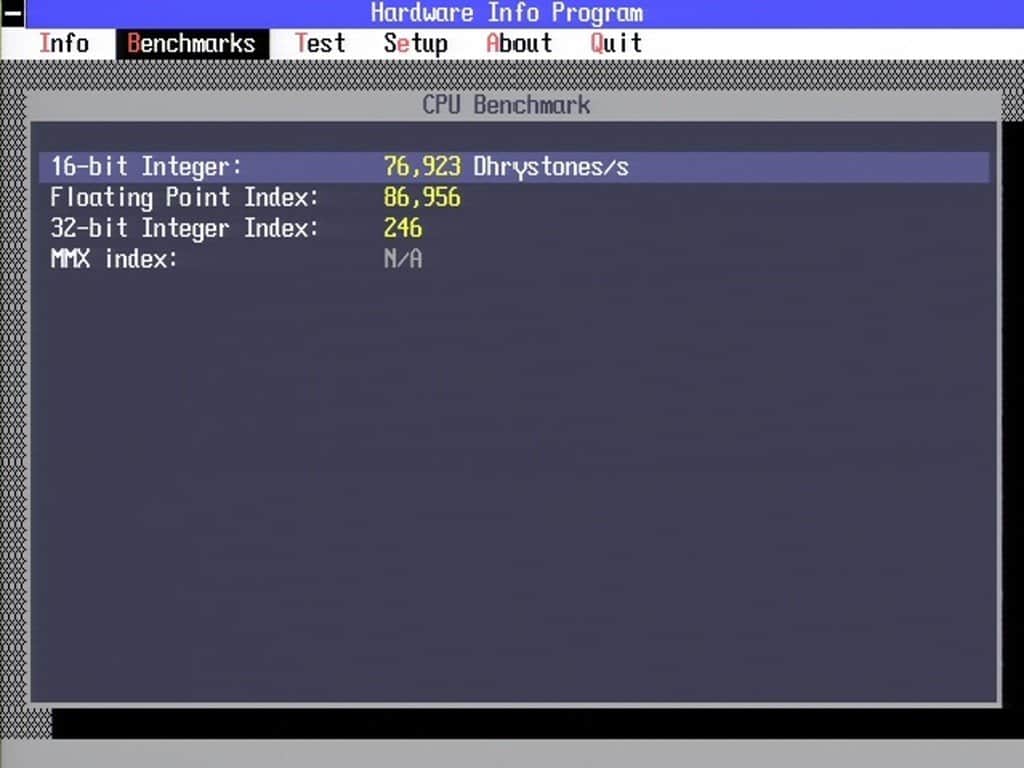
Task: Open the About menu
Action: tap(519, 44)
